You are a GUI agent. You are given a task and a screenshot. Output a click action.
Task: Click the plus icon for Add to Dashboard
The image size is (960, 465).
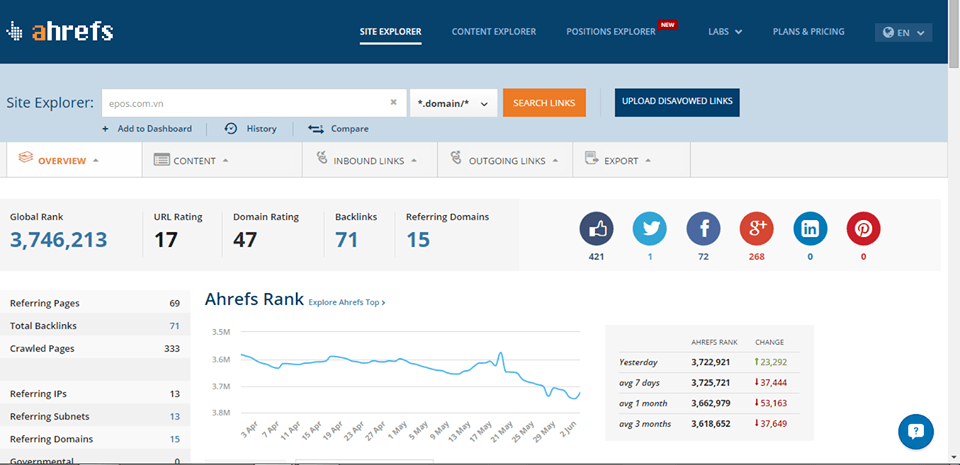coord(105,129)
